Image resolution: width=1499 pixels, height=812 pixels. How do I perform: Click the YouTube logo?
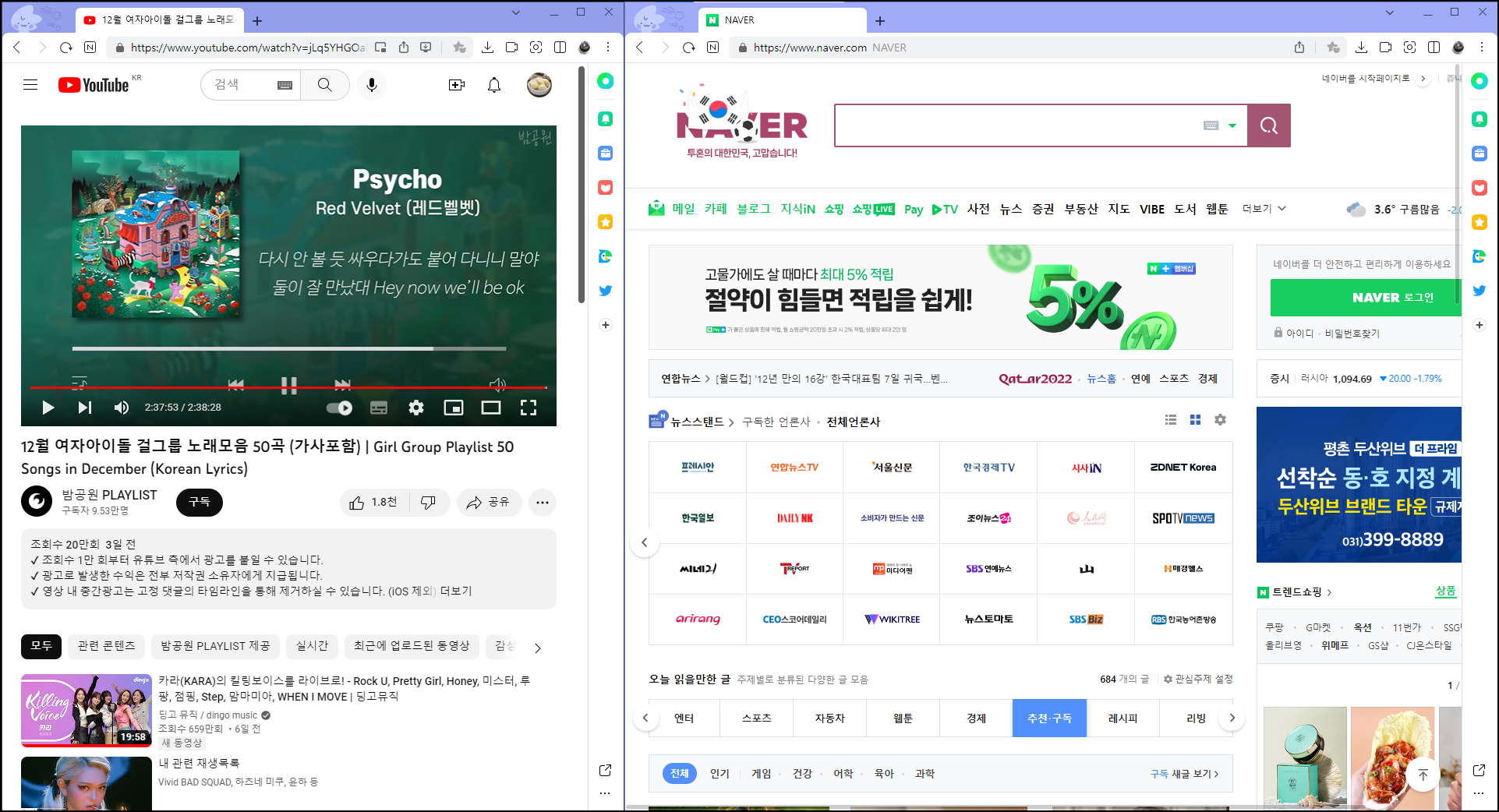[94, 85]
